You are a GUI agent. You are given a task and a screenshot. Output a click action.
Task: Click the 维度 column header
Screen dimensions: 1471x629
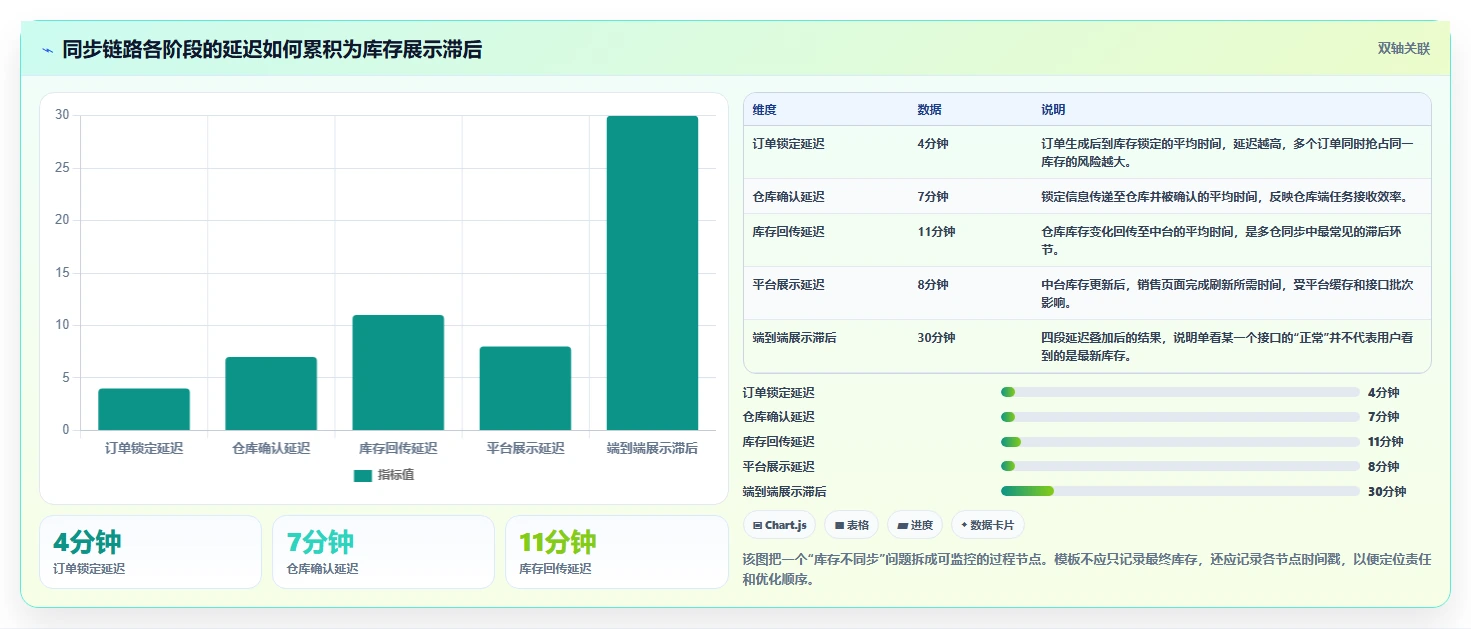765,109
